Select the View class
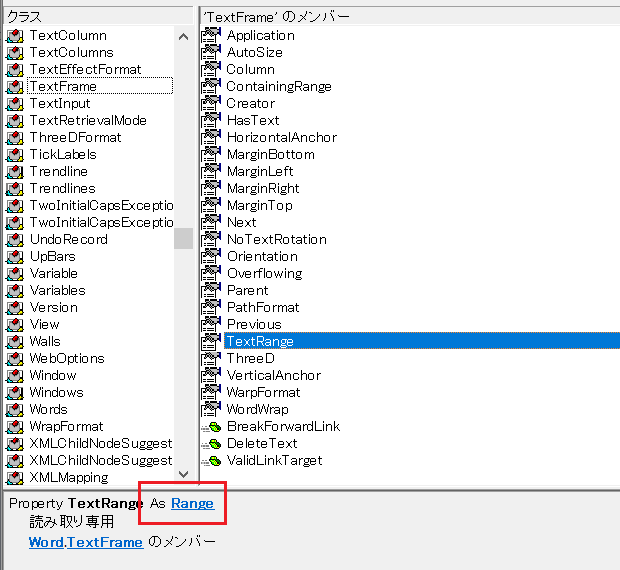This screenshot has height=570, width=620. coord(45,325)
